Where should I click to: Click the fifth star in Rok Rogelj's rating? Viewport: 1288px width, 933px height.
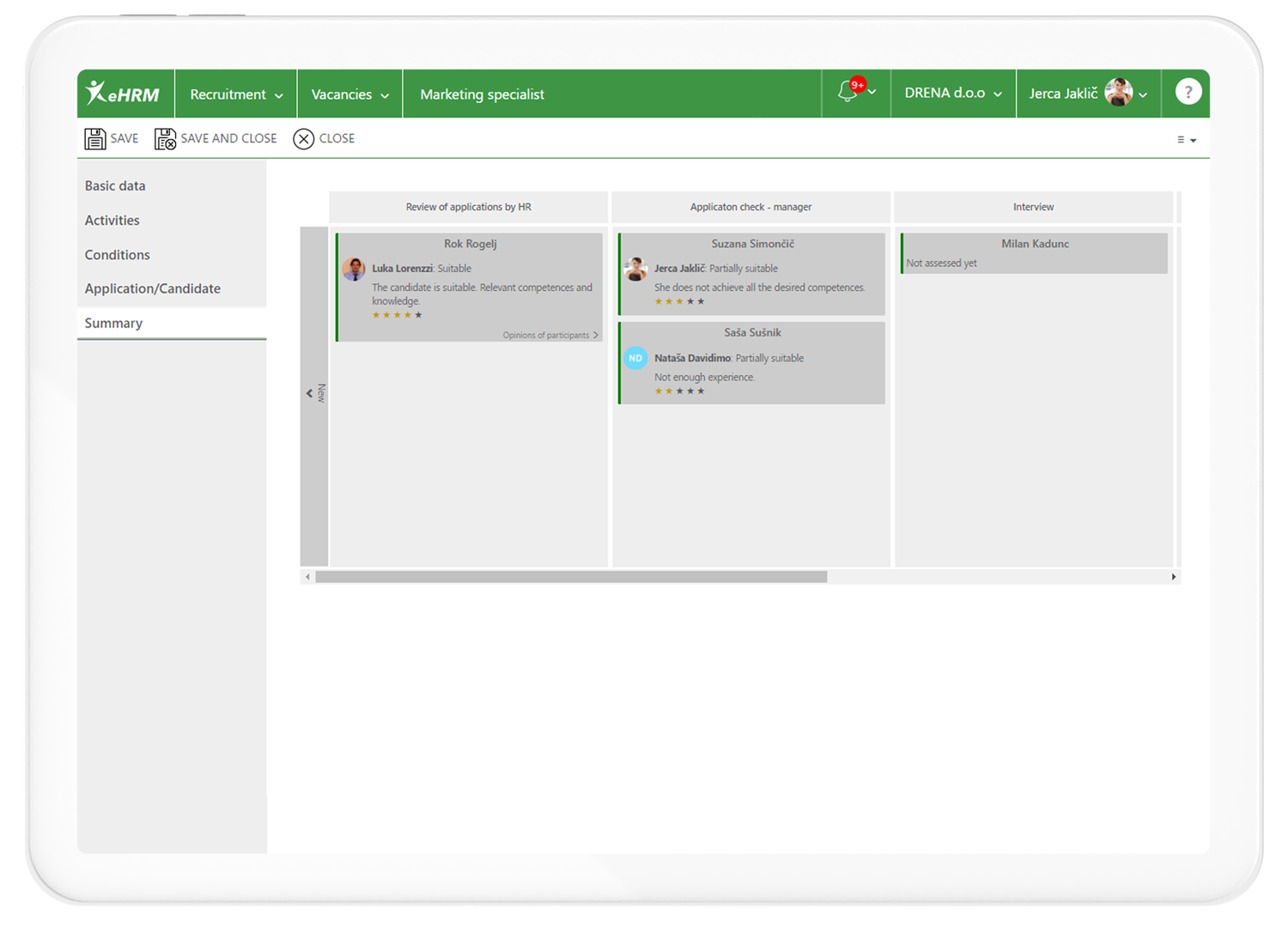click(x=420, y=315)
